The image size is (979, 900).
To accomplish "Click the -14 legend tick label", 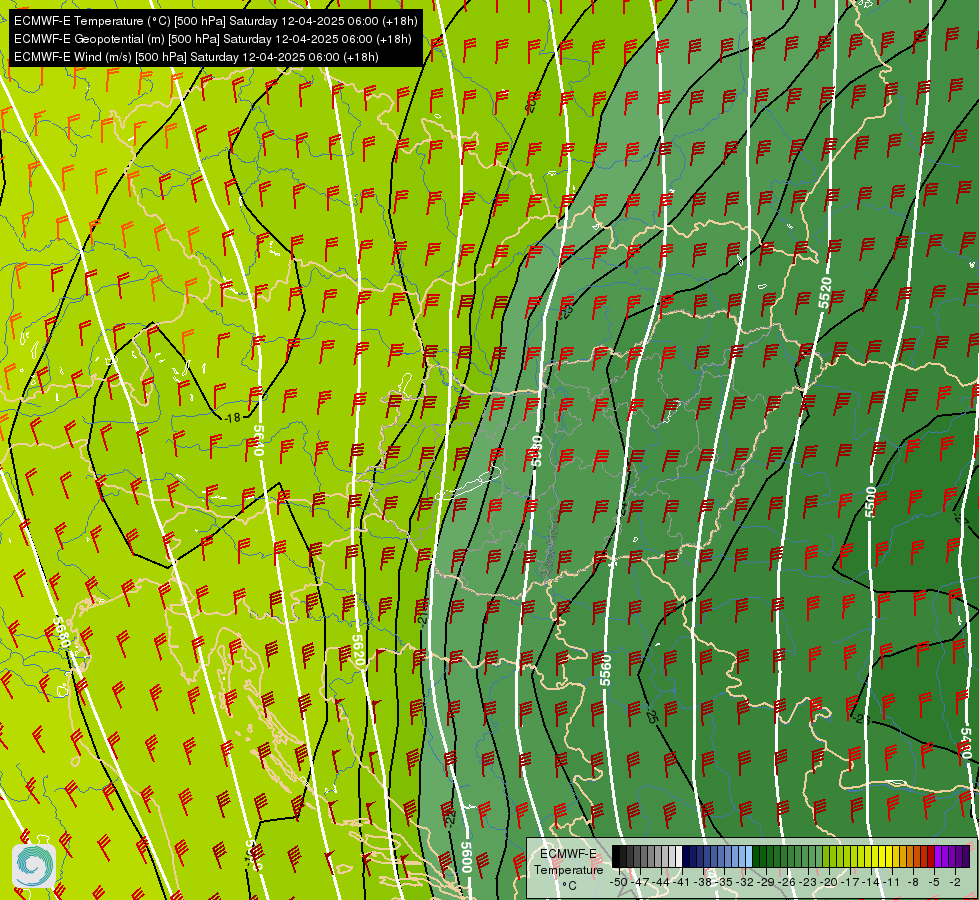I will tap(871, 882).
